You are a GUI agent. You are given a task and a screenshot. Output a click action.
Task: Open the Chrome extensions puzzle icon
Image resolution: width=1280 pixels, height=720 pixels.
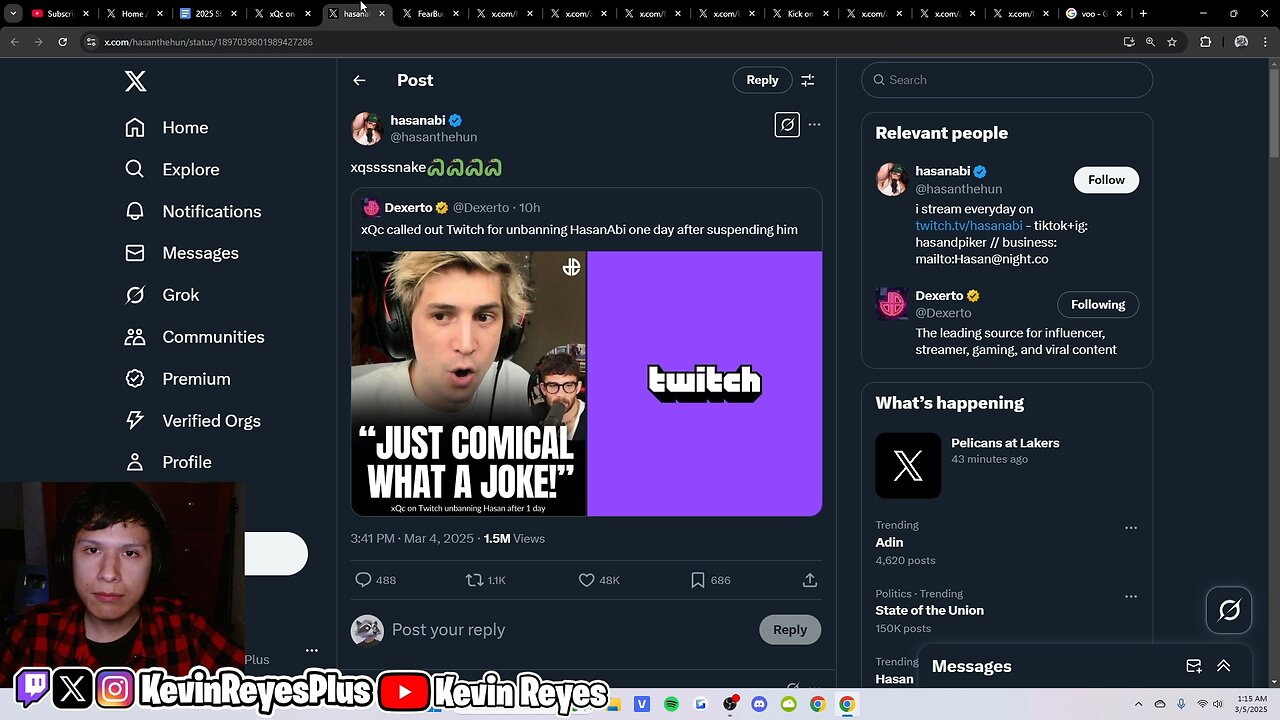[x=1205, y=42]
